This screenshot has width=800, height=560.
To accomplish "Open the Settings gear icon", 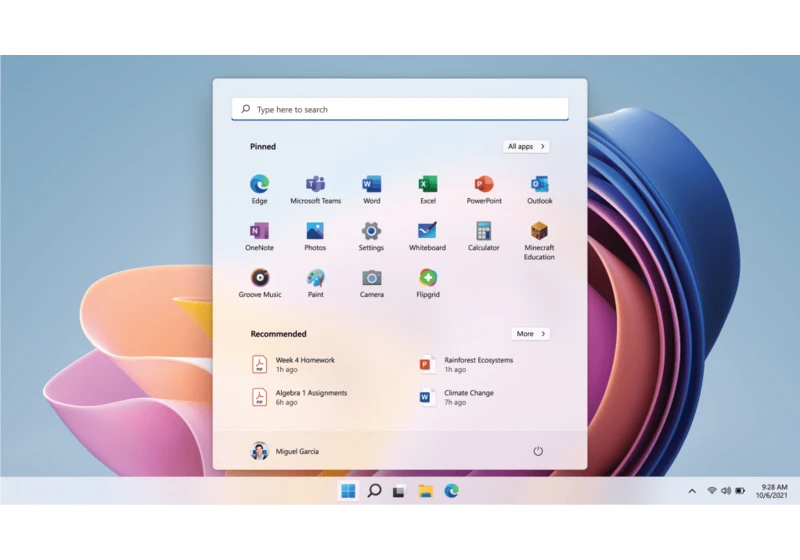I will 371,231.
